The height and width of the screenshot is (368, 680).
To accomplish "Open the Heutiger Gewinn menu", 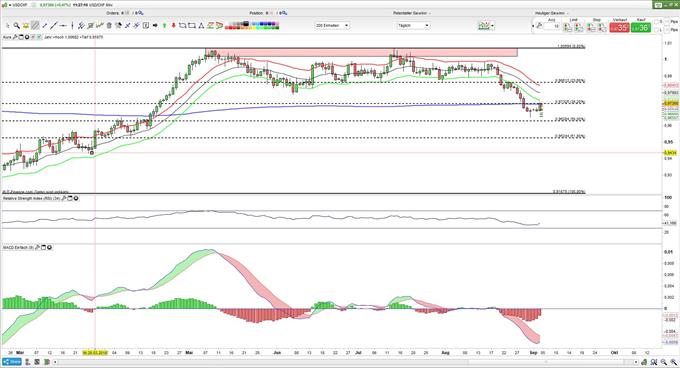I will (552, 13).
